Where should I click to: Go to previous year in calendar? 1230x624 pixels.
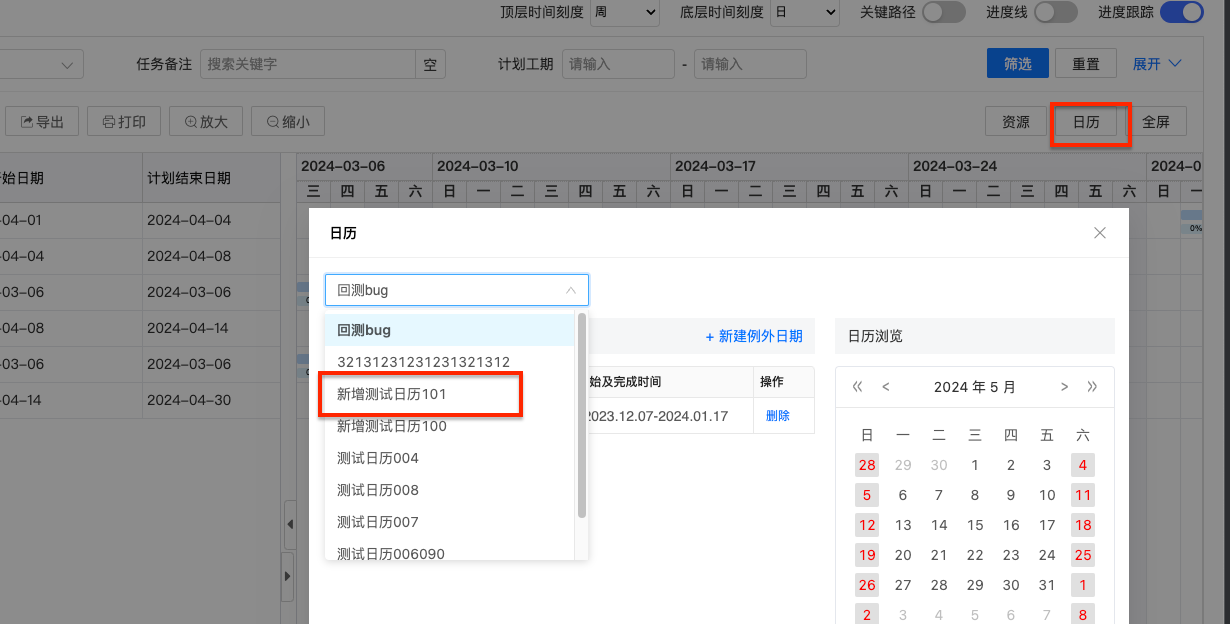857,387
